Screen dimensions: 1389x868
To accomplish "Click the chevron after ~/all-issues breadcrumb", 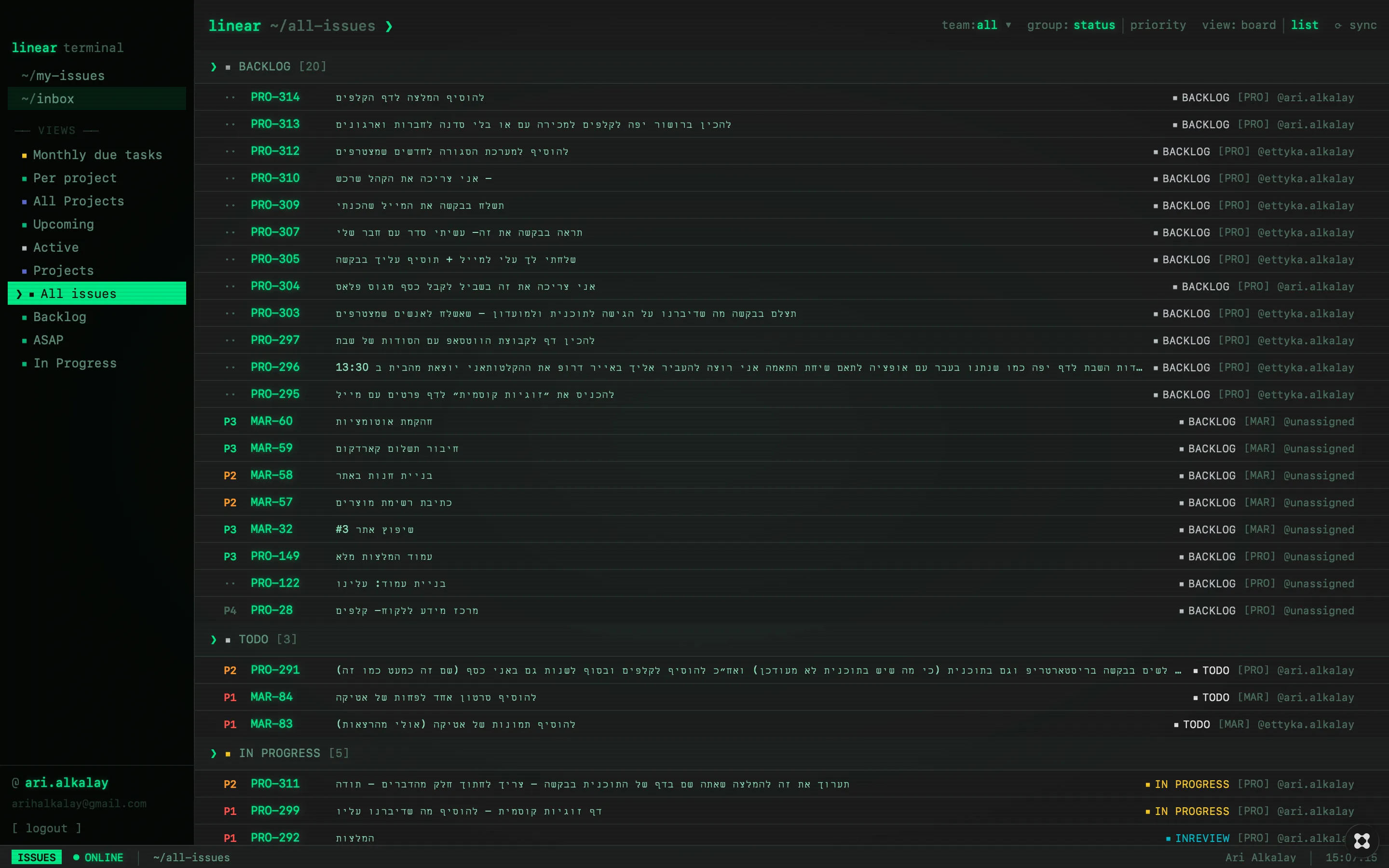I will pos(389,27).
